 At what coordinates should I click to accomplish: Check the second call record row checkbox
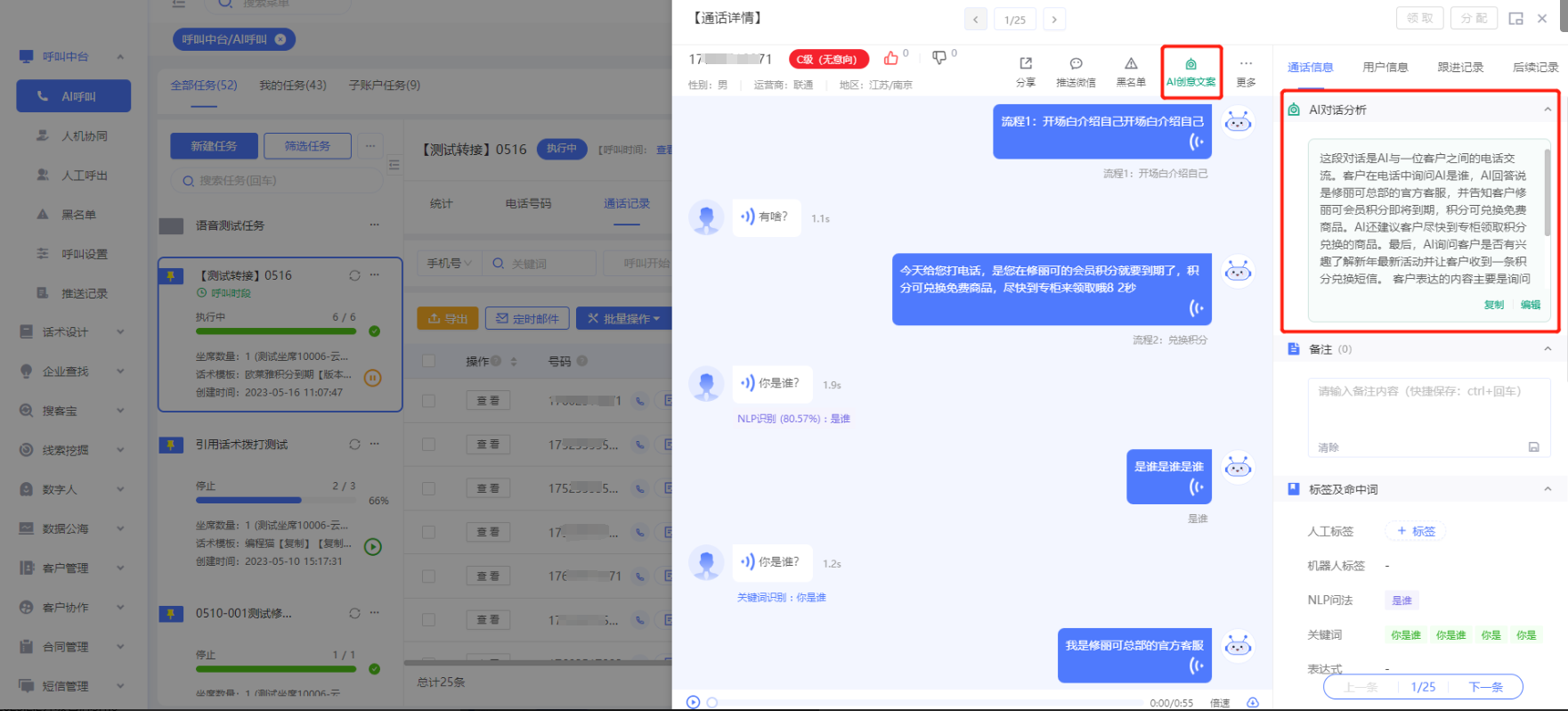point(429,445)
